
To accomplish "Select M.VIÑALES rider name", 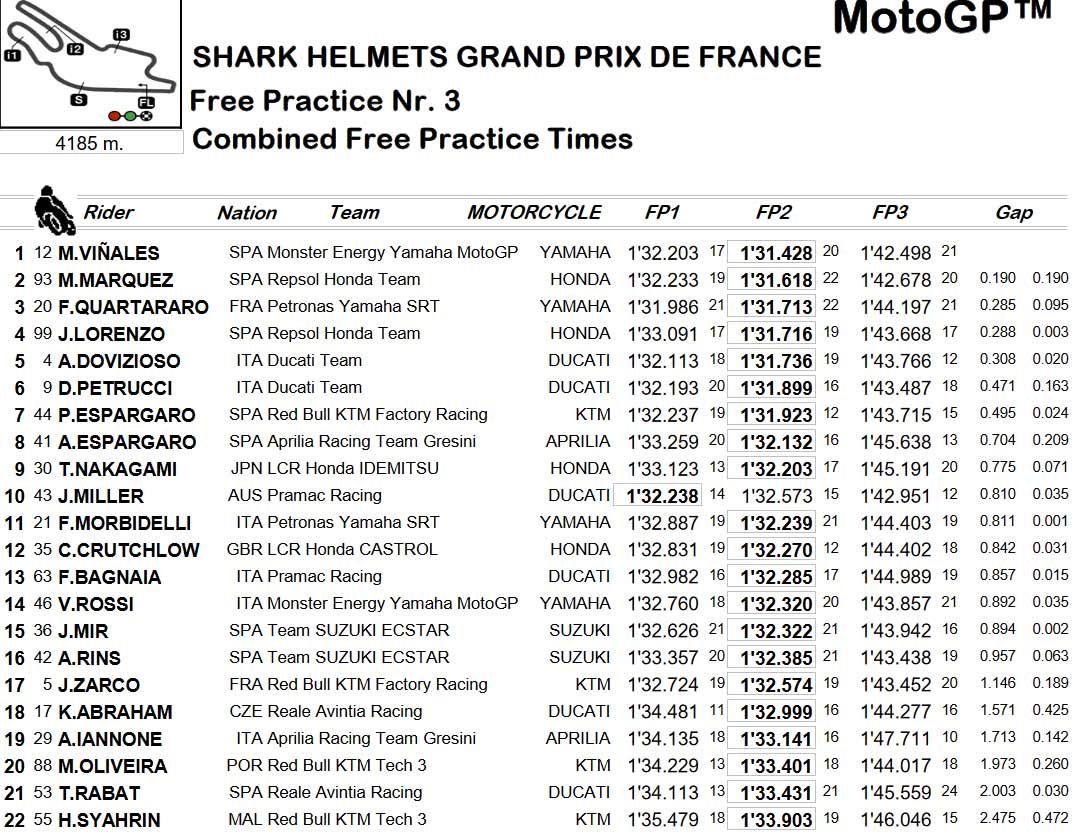I will tap(109, 253).
